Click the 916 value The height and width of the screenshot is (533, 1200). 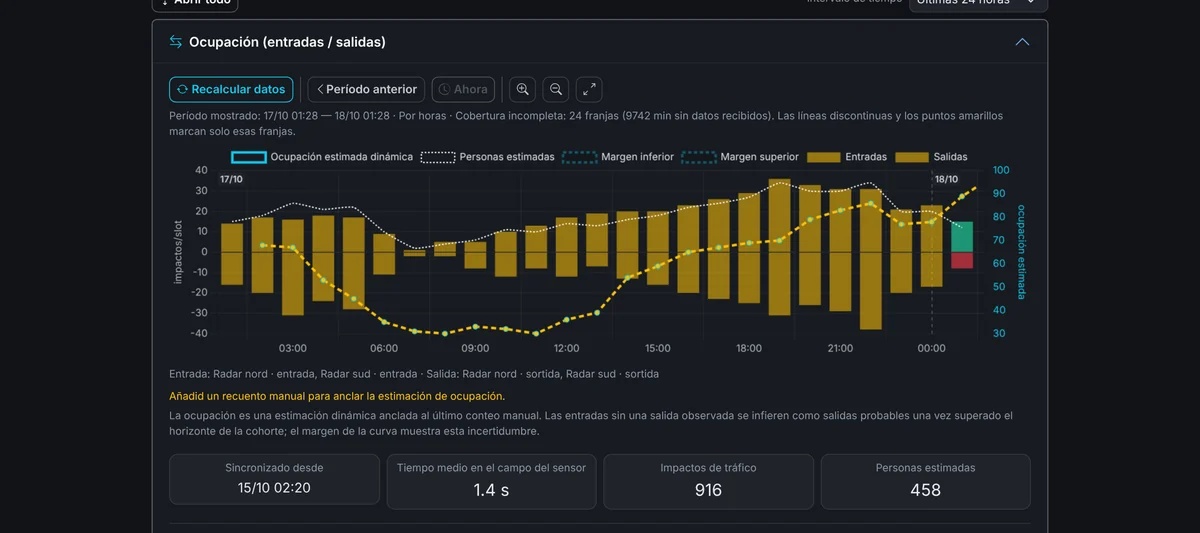(708, 490)
